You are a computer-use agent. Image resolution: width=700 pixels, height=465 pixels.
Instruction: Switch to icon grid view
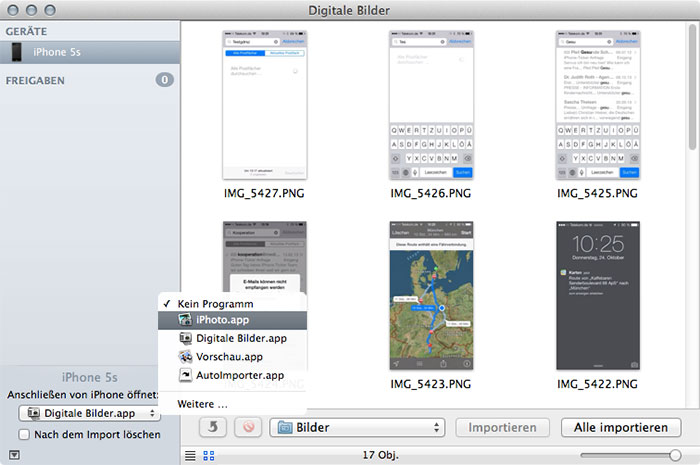pyautogui.click(x=208, y=456)
